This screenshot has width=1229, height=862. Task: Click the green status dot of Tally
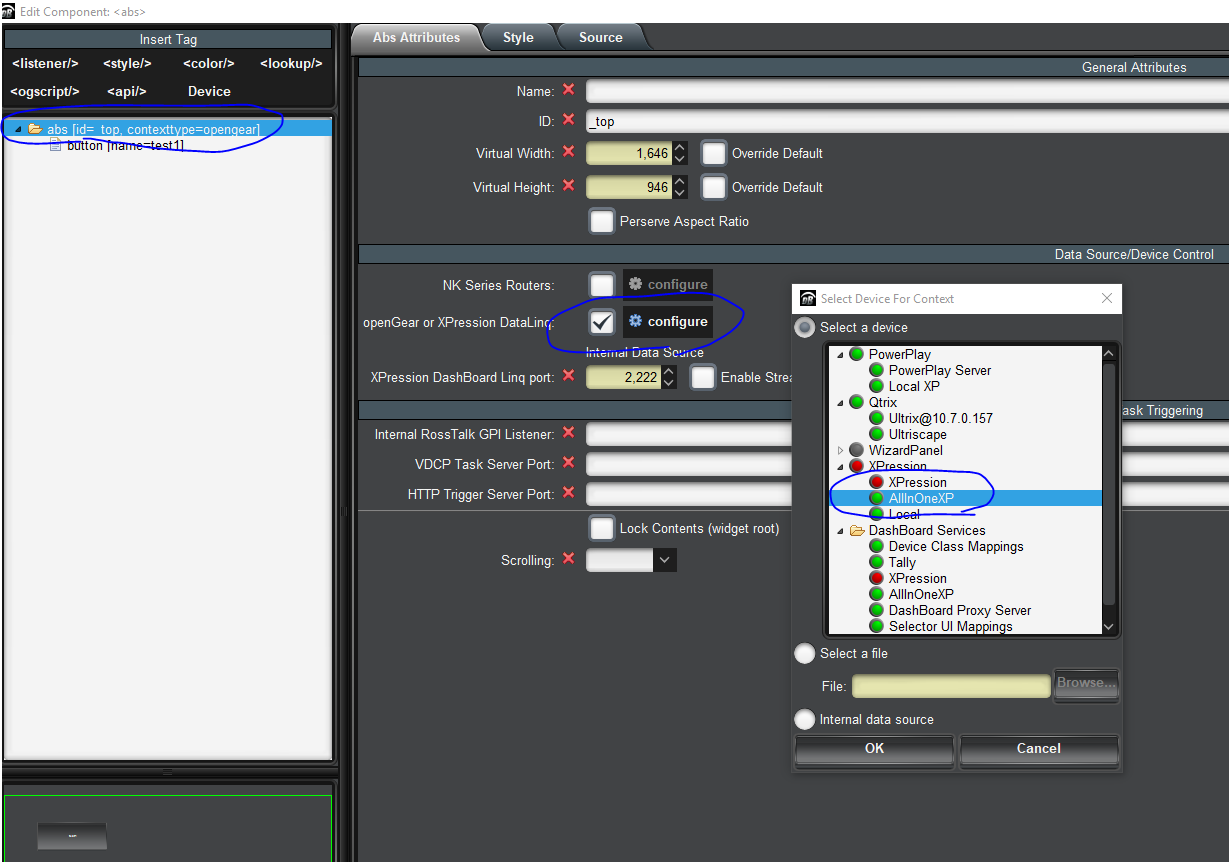pyautogui.click(x=876, y=562)
